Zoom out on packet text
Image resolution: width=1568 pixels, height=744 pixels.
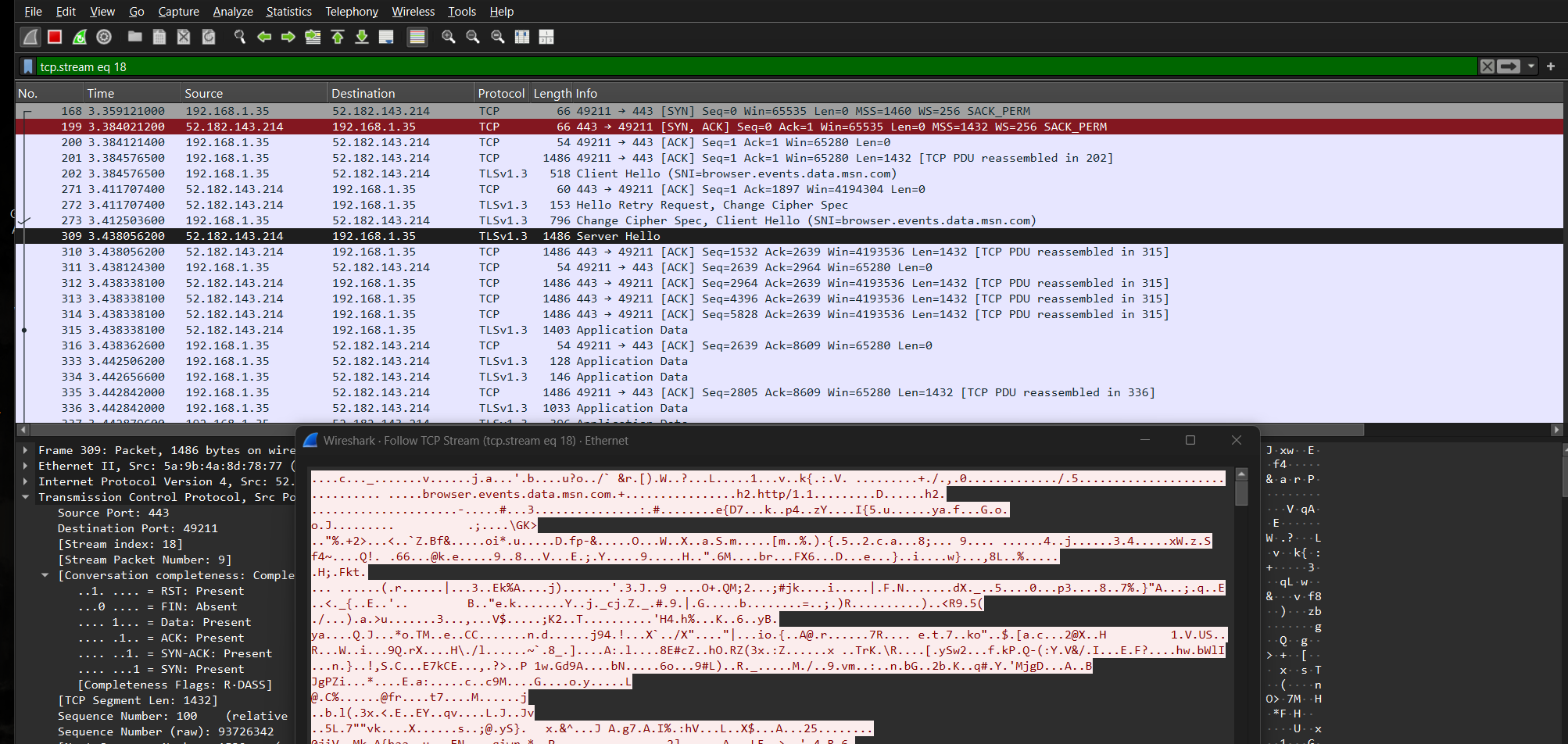473,37
